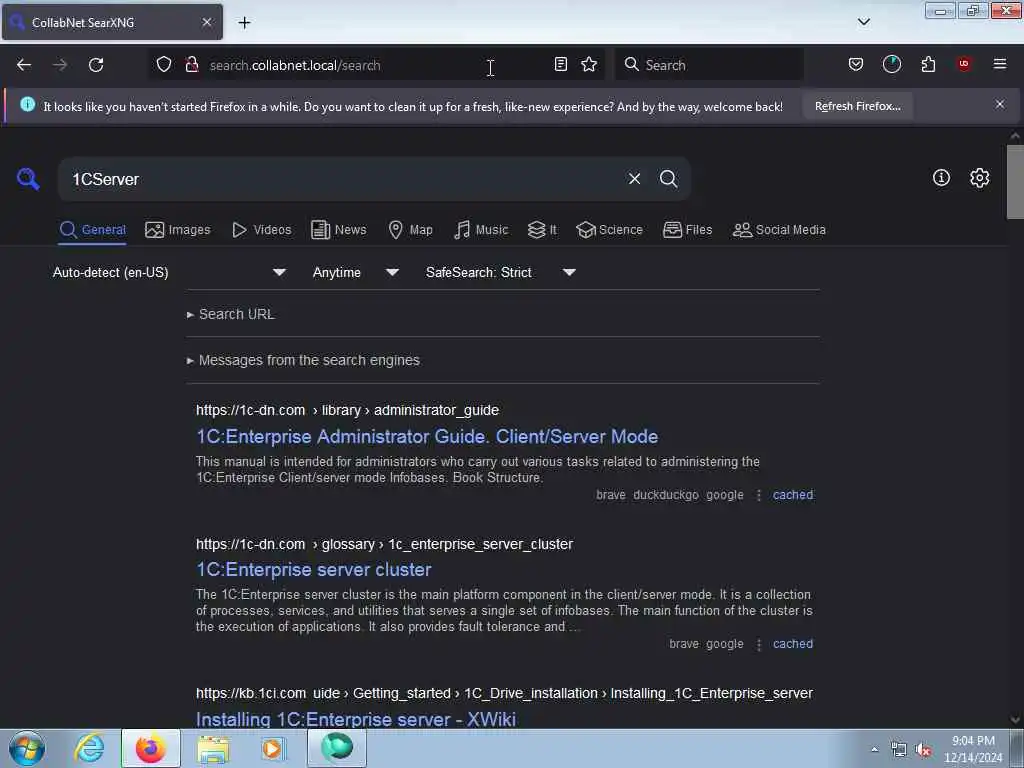This screenshot has width=1024, height=768.
Task: Open more options dots for Administrator Guide result
Action: click(x=758, y=495)
